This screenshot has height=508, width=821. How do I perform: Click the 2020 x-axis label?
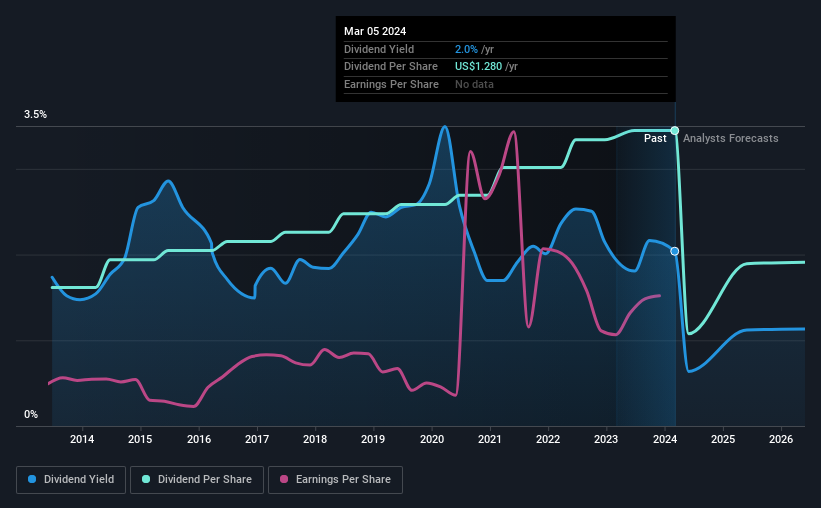[432, 439]
